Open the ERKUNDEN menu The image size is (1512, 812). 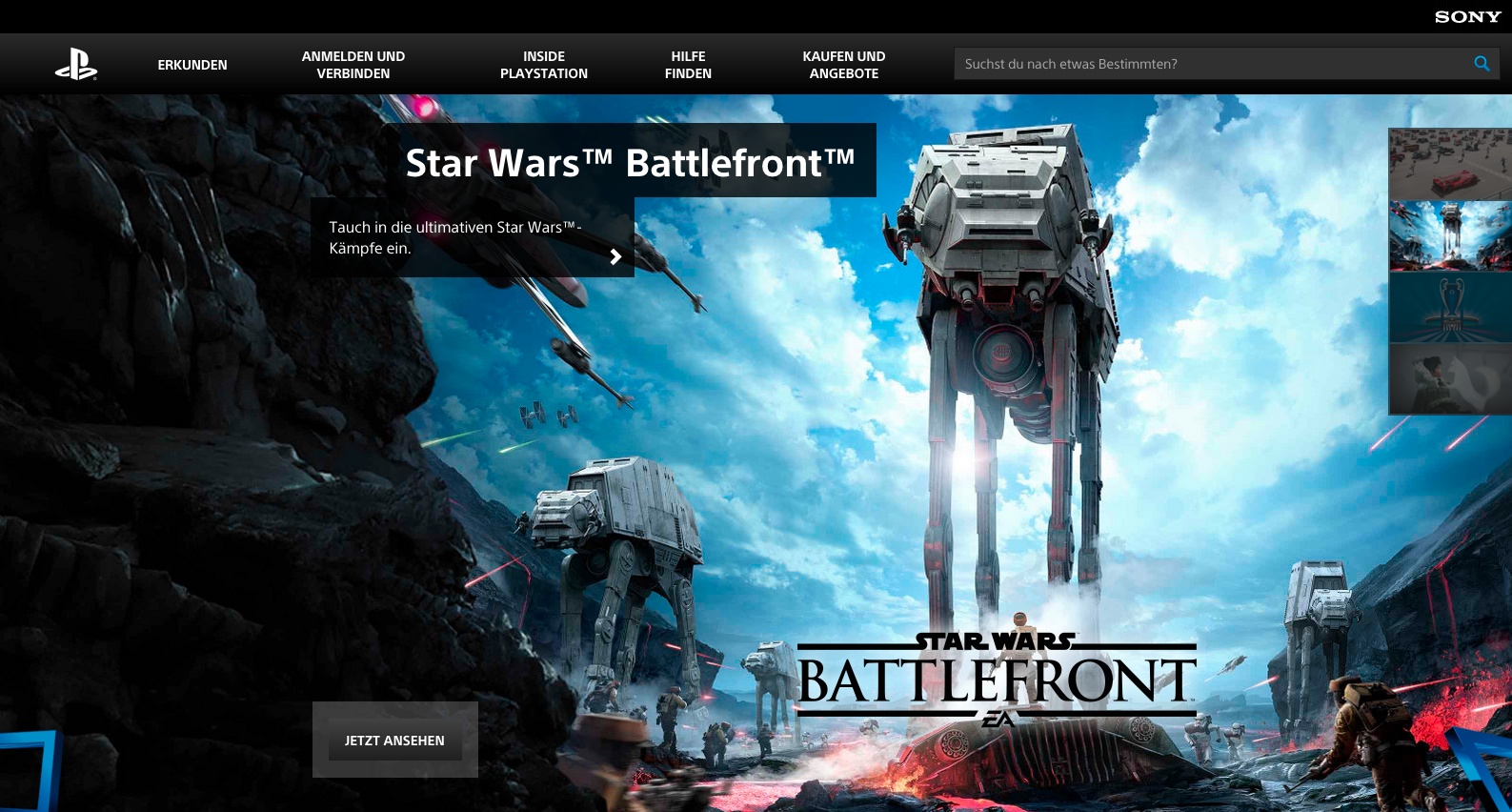[192, 65]
